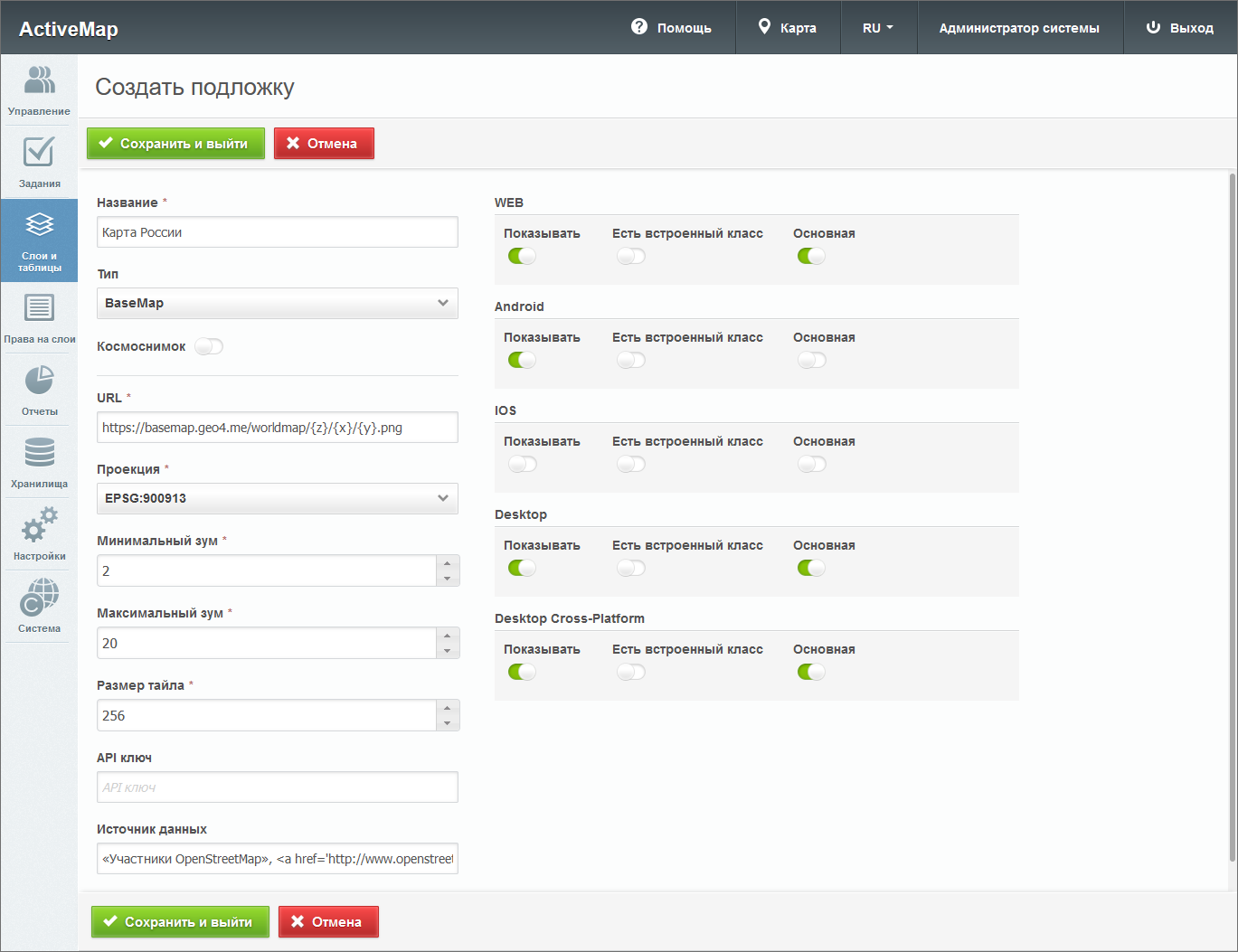Go to Карта in top navigation
1238x952 pixels.
[x=788, y=28]
